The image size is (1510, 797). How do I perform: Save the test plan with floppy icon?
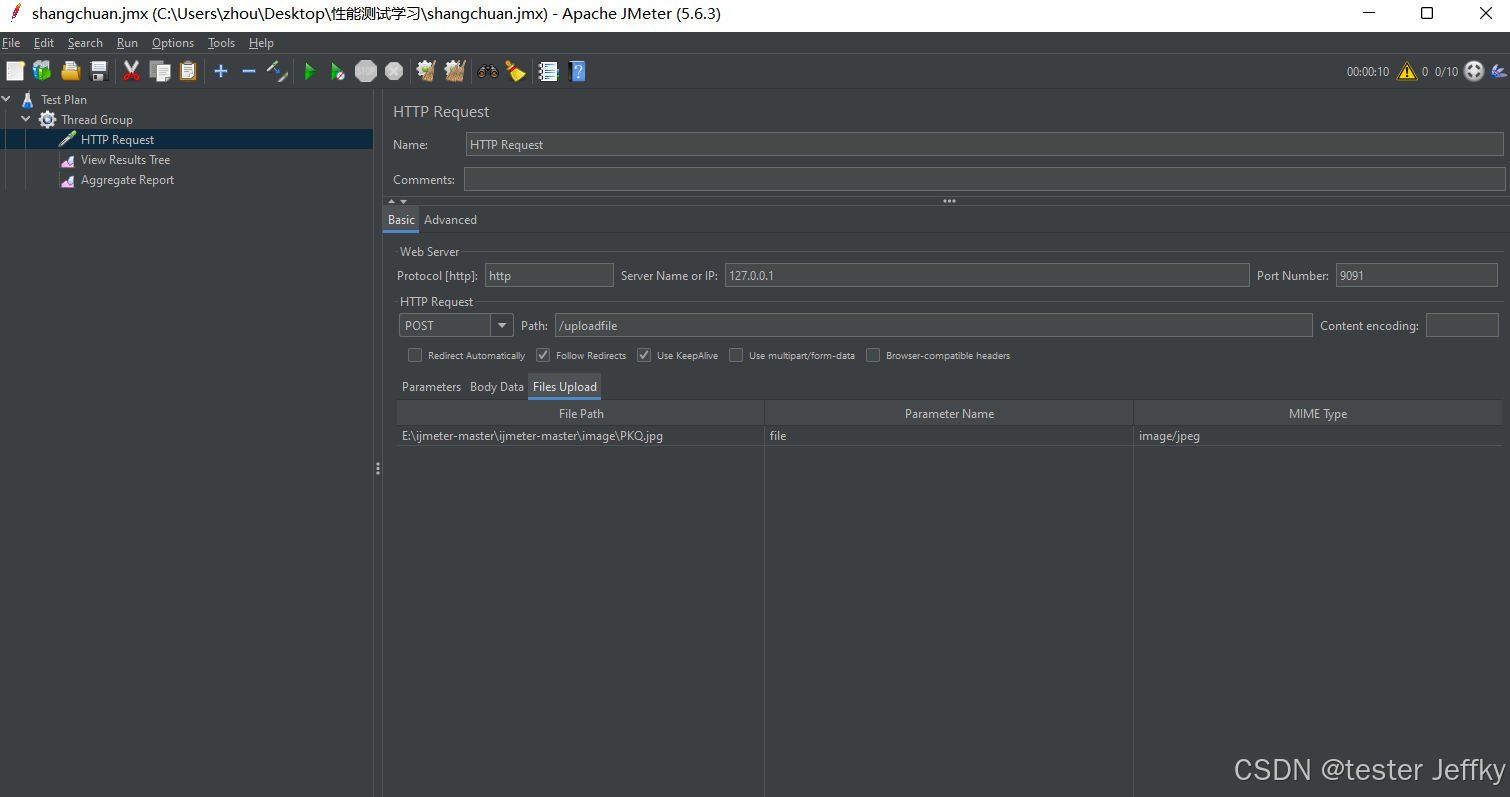98,71
